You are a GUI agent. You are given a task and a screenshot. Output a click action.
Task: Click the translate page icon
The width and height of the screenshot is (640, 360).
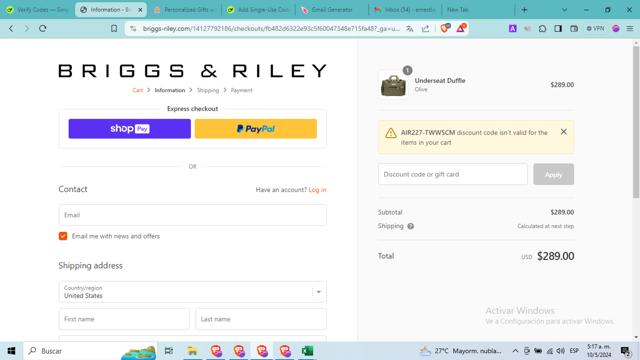click(410, 29)
